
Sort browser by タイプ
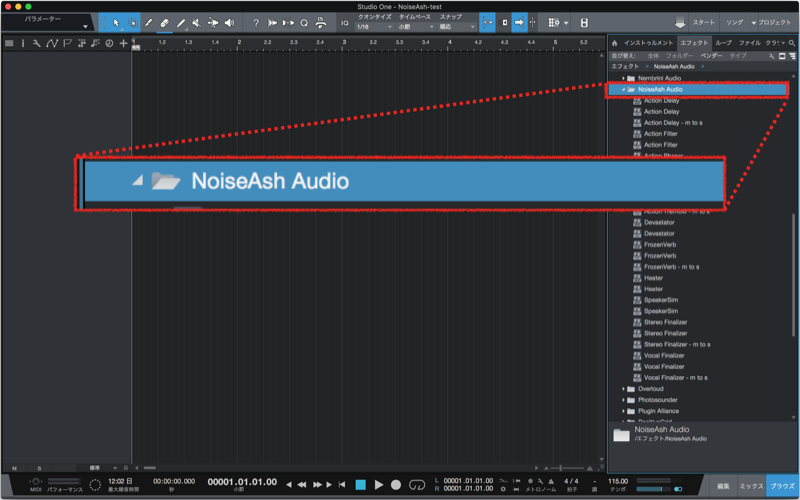[738, 56]
